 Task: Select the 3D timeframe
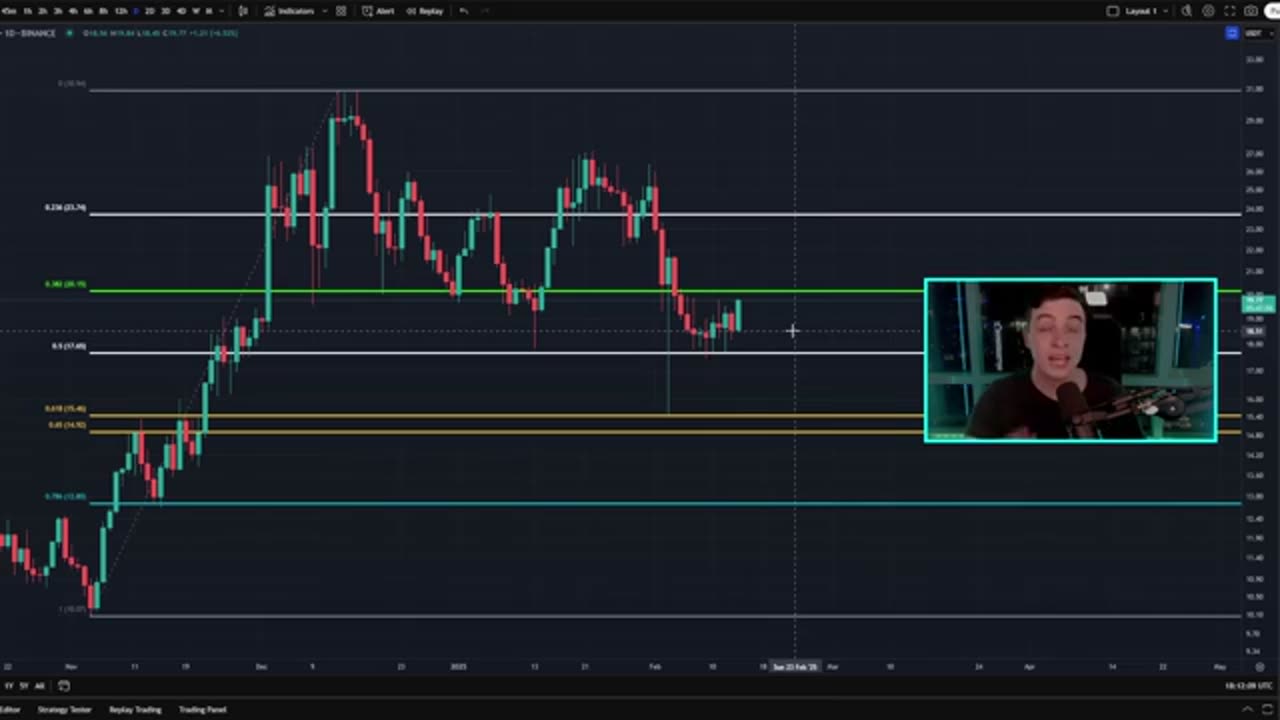(x=165, y=11)
